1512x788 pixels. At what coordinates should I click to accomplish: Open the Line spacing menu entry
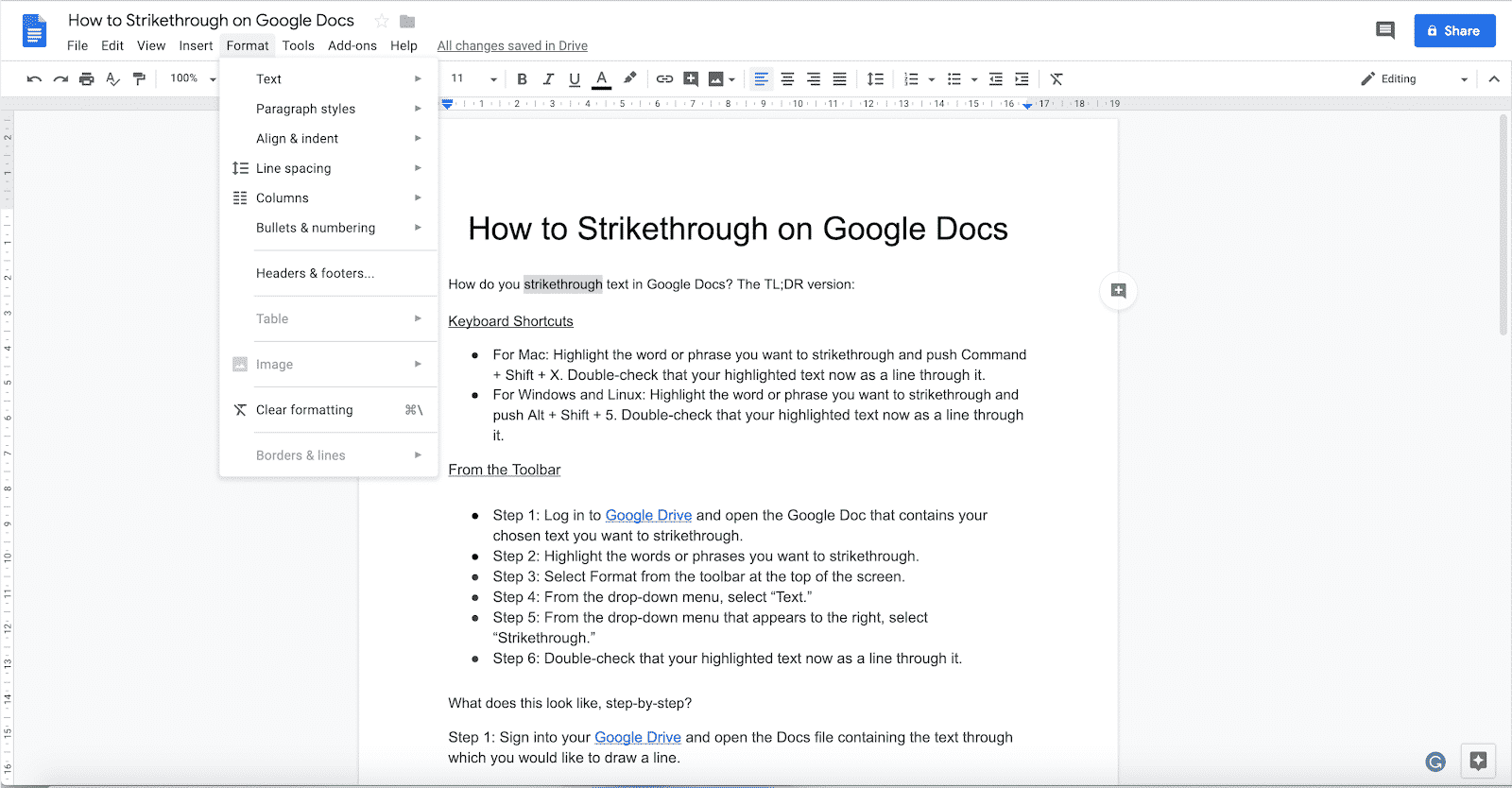pyautogui.click(x=329, y=168)
